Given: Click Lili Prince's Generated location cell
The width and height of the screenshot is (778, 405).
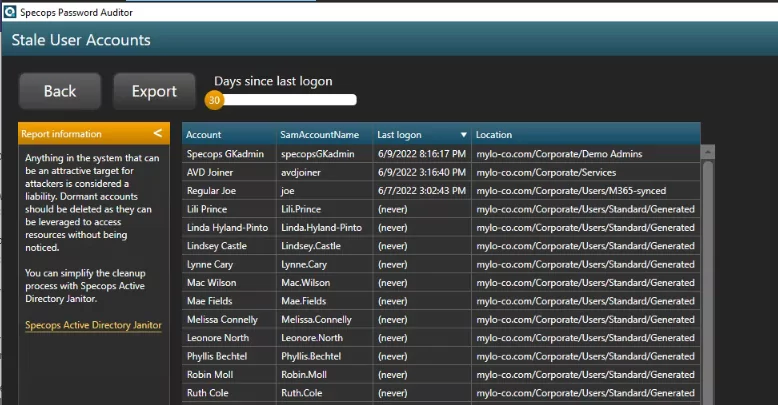Looking at the screenshot, I should pyautogui.click(x=586, y=209).
